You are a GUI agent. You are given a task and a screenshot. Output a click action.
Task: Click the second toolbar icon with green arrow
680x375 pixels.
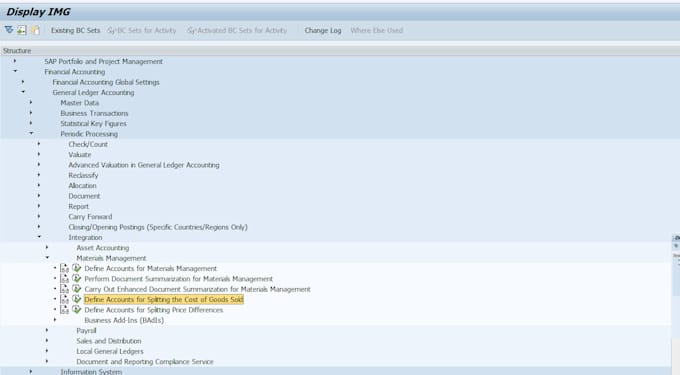(22, 30)
